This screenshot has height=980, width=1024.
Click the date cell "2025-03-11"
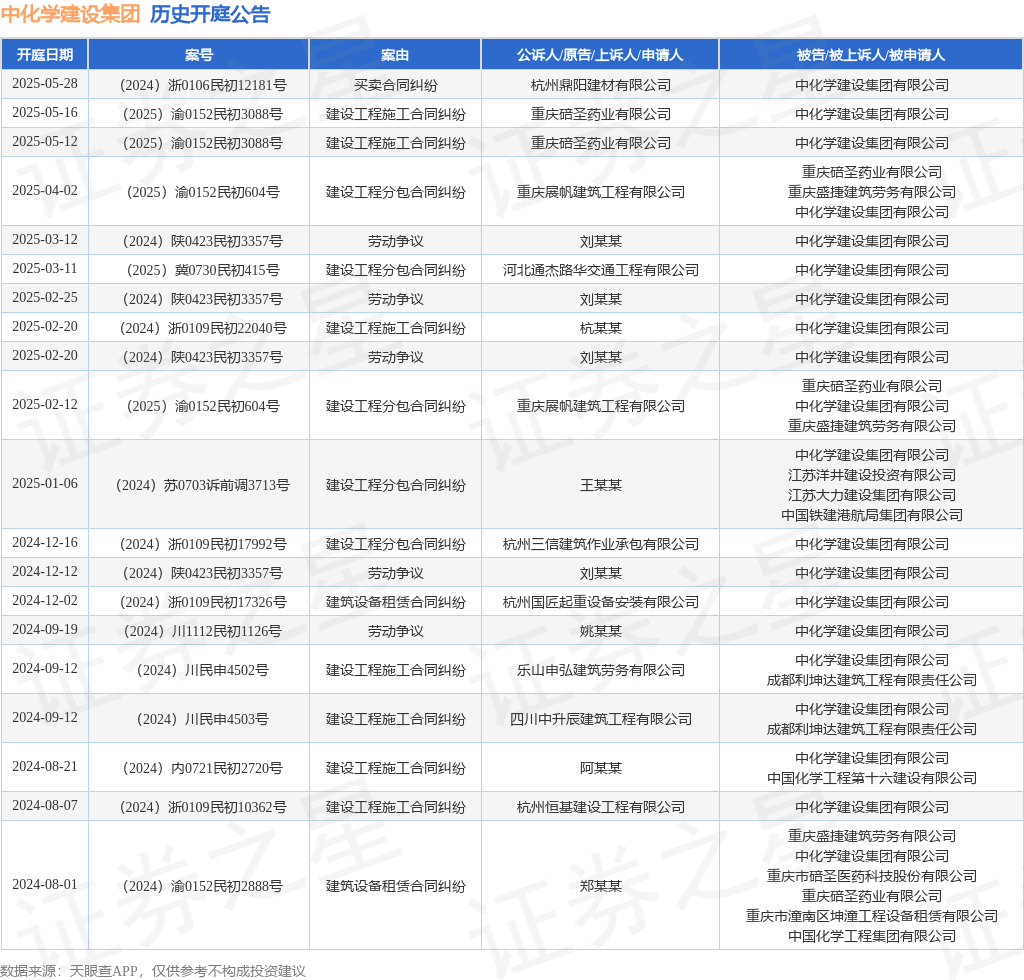point(44,268)
